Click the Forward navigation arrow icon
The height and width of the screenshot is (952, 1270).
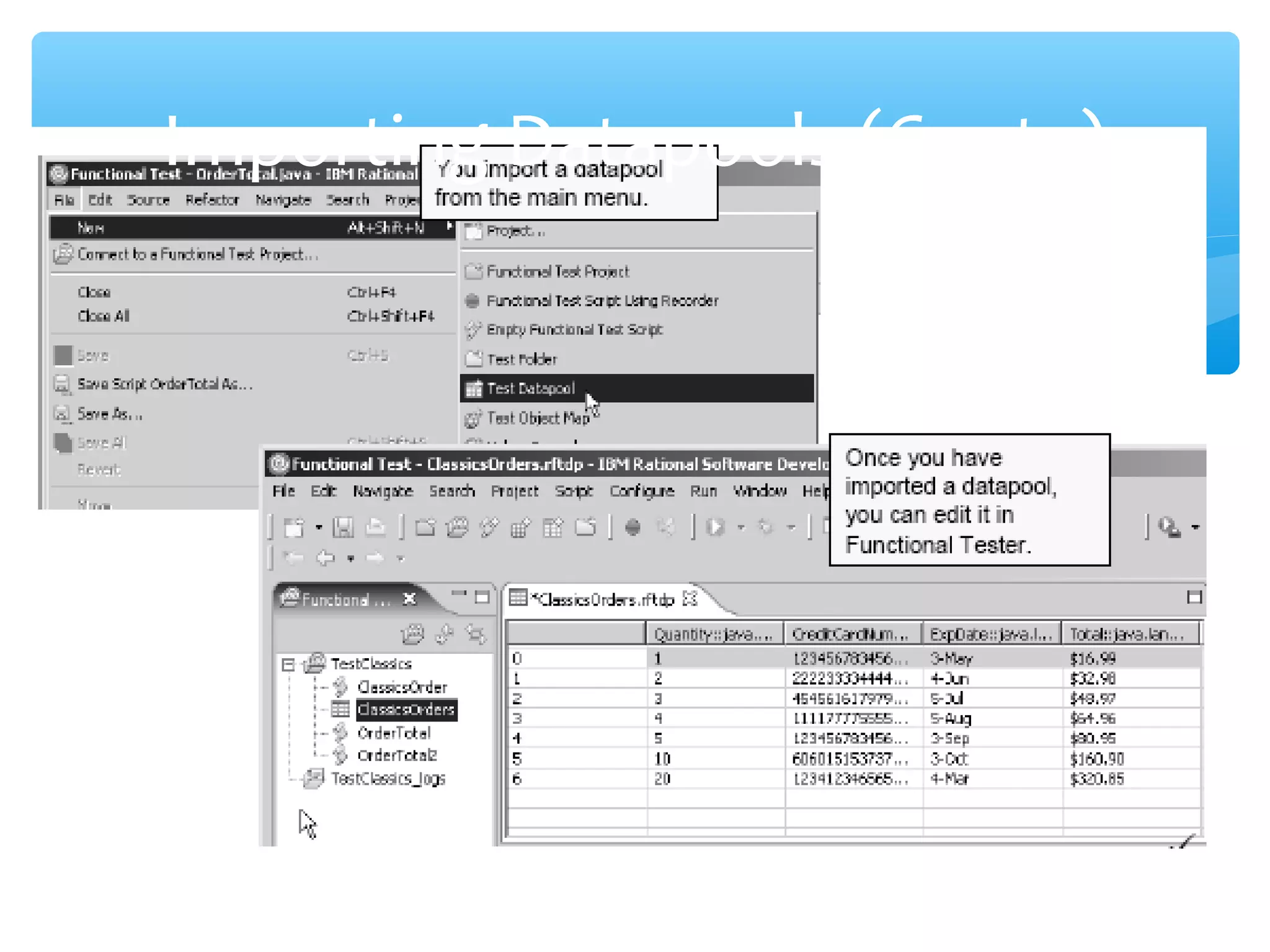click(x=375, y=558)
